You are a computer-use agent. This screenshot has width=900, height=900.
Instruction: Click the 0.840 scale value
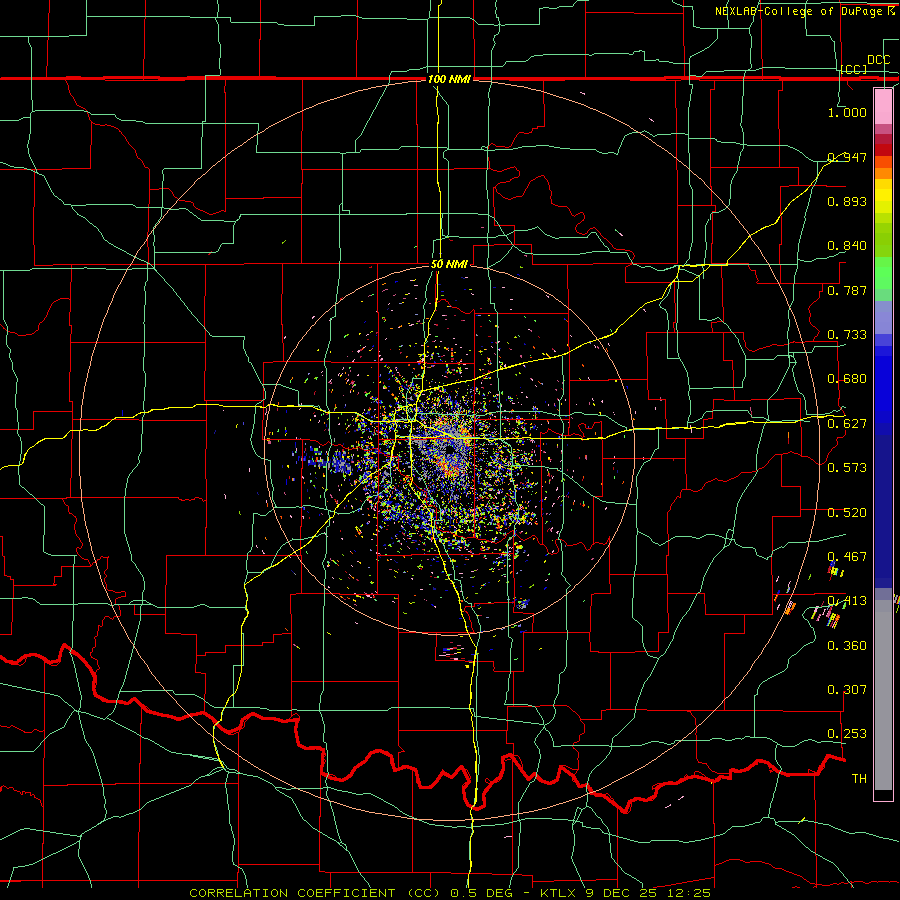847,246
